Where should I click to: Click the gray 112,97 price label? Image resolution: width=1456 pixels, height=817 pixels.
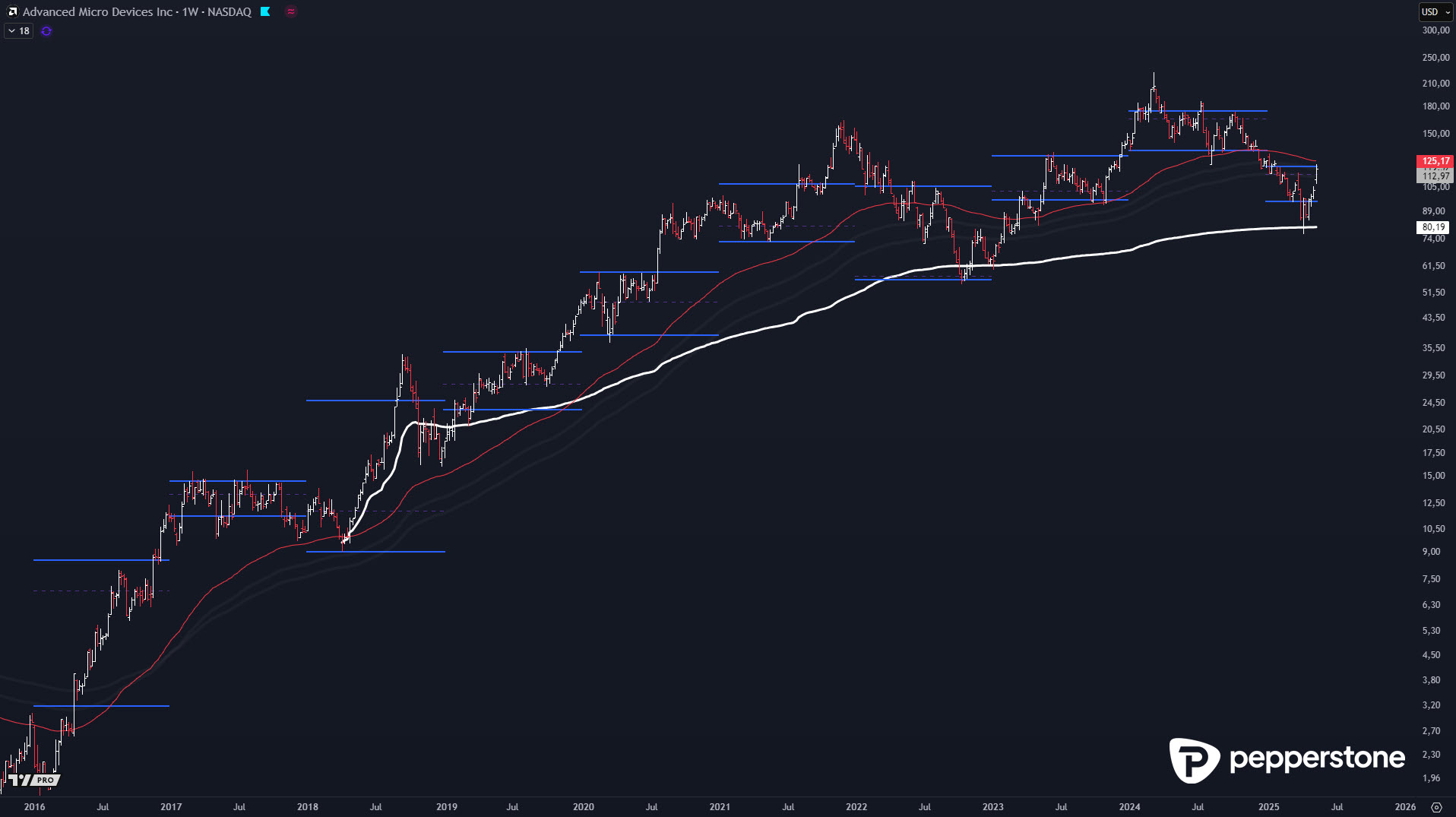click(x=1435, y=176)
